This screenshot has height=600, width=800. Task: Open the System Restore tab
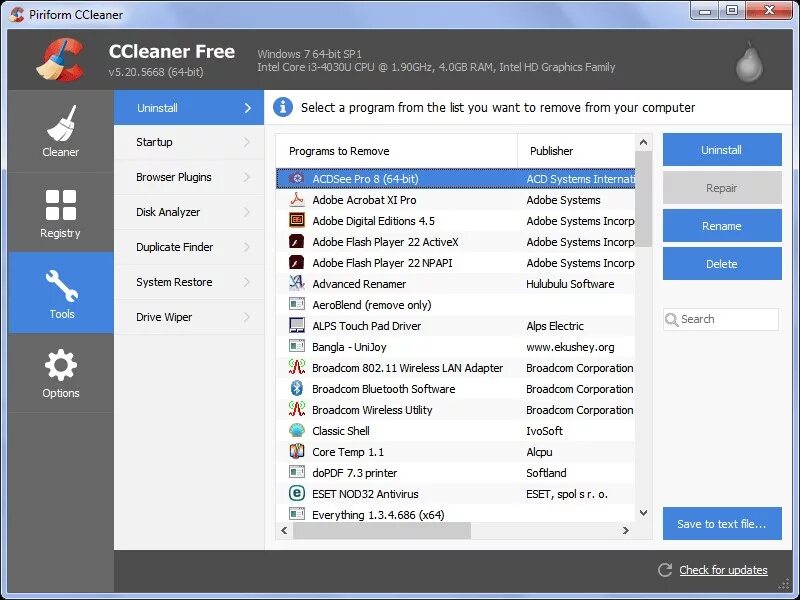pyautogui.click(x=189, y=282)
